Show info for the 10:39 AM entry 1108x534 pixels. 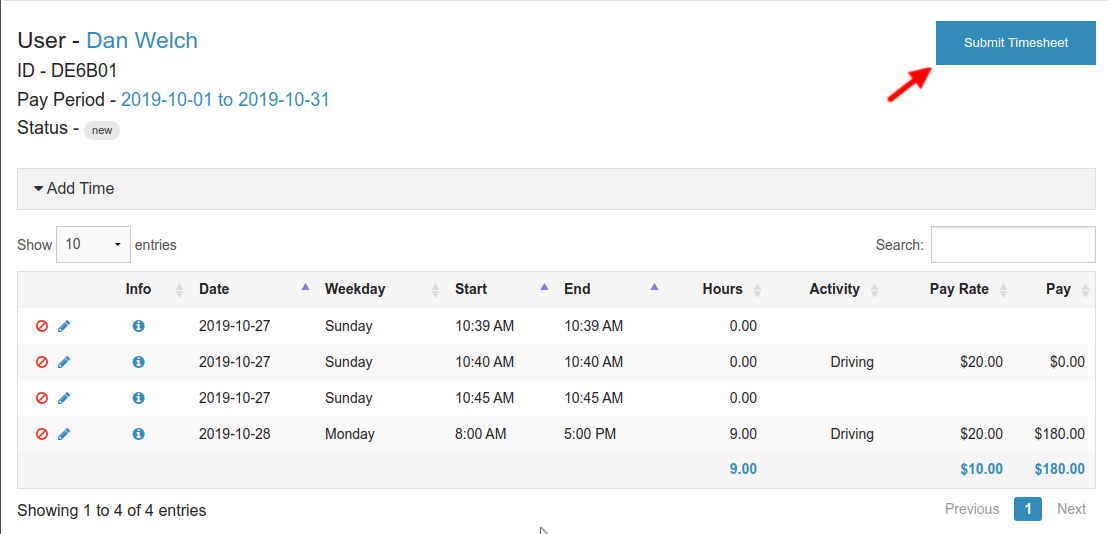(x=139, y=326)
